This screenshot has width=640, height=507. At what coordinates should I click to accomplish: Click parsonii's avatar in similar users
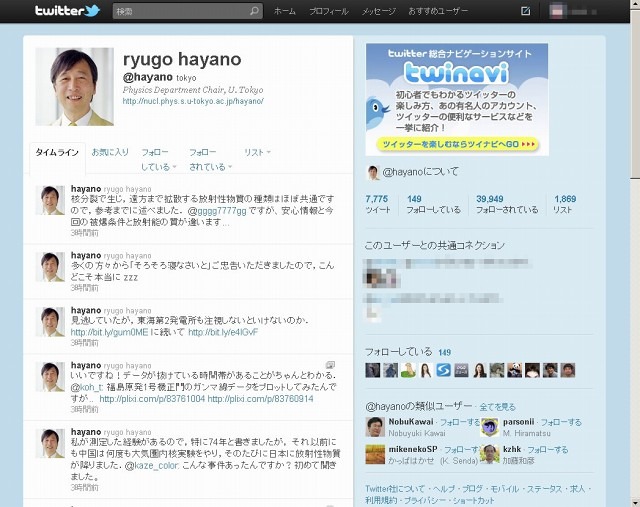[489, 427]
